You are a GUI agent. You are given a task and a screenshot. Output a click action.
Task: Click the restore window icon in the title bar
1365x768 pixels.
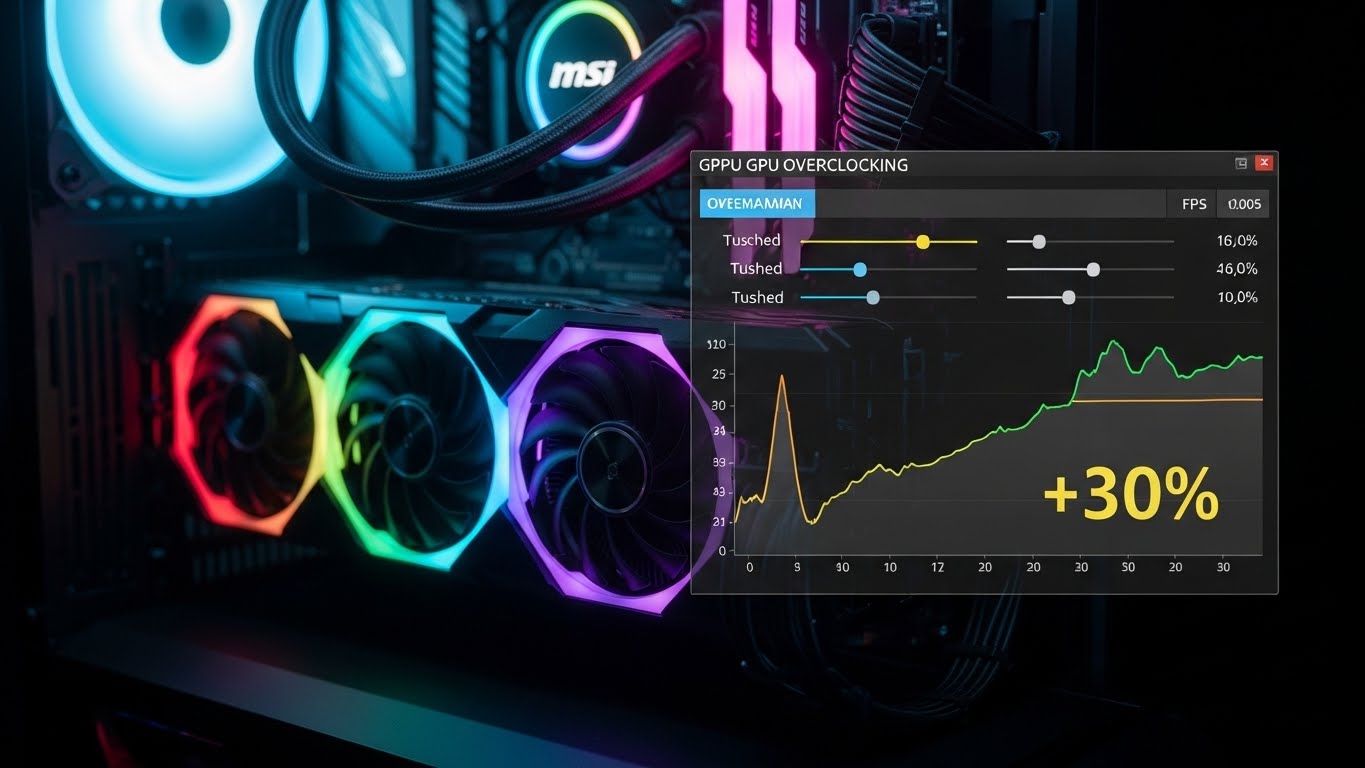coord(1241,163)
